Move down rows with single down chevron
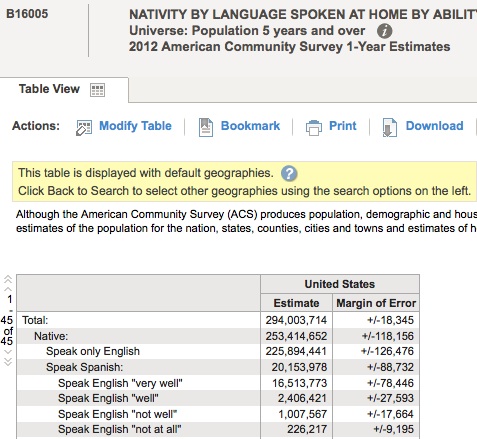Image resolution: width=477 pixels, height=439 pixels. point(8,352)
